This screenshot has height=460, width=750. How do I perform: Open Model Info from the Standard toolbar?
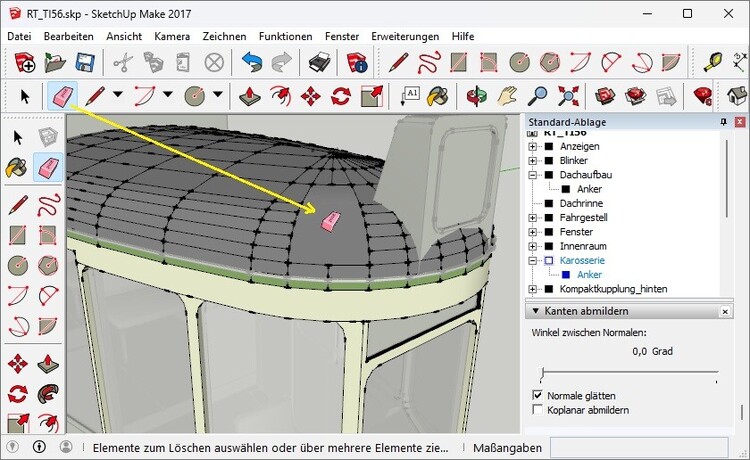pos(357,62)
